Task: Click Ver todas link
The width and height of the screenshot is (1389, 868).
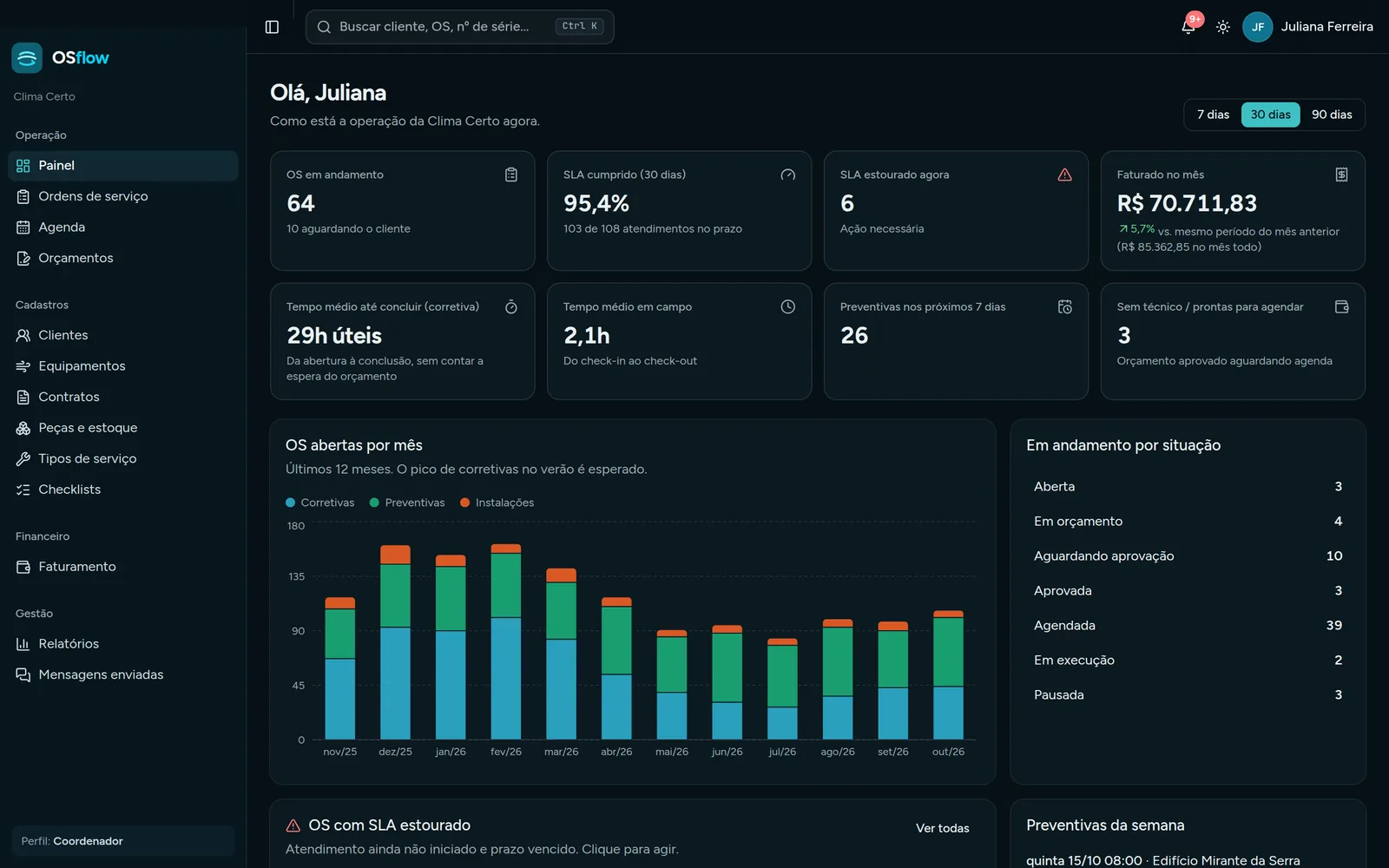Action: (x=942, y=828)
